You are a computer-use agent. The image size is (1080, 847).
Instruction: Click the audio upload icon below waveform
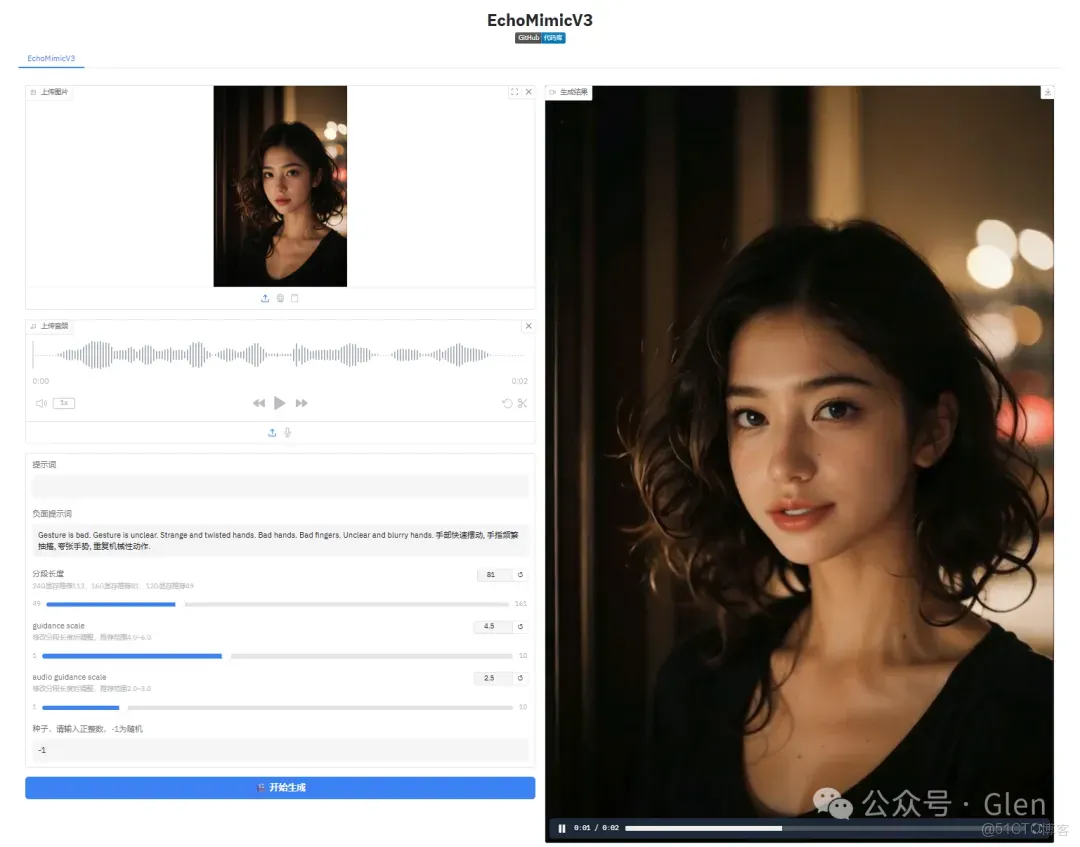[272, 432]
